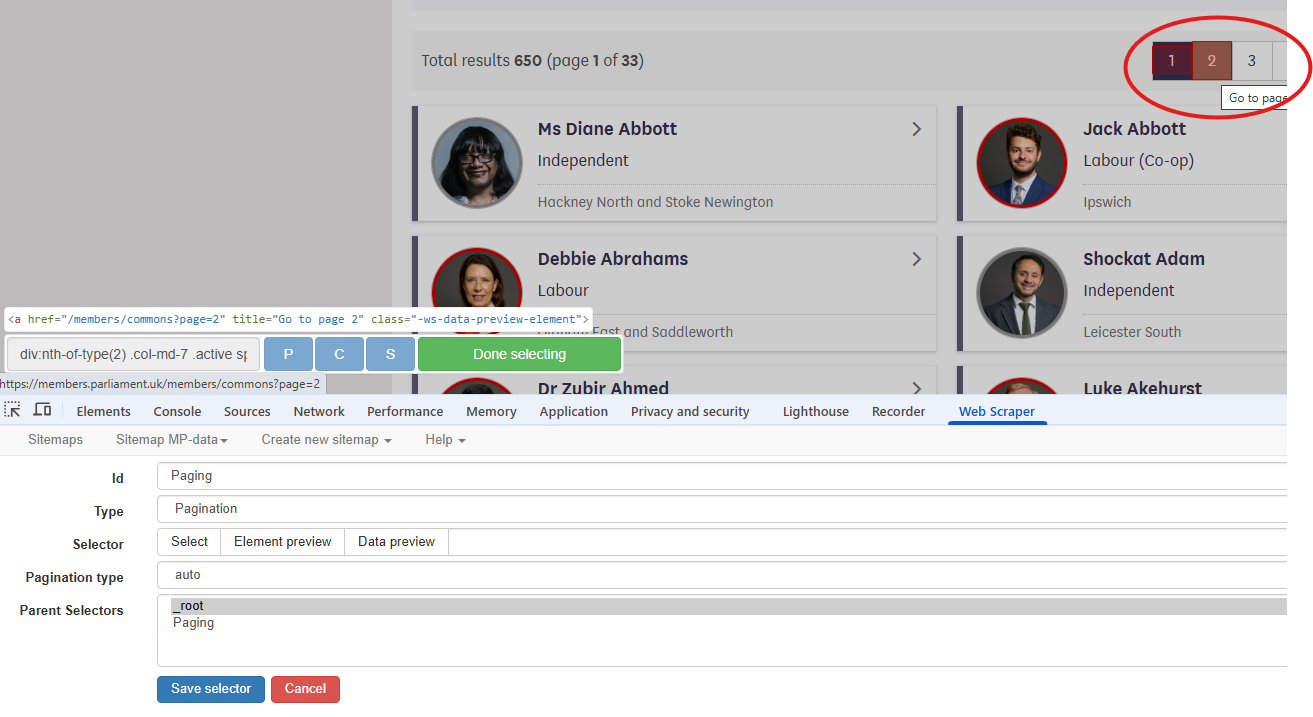Go to results page 3
The height and width of the screenshot is (717, 1313).
[x=1251, y=60]
